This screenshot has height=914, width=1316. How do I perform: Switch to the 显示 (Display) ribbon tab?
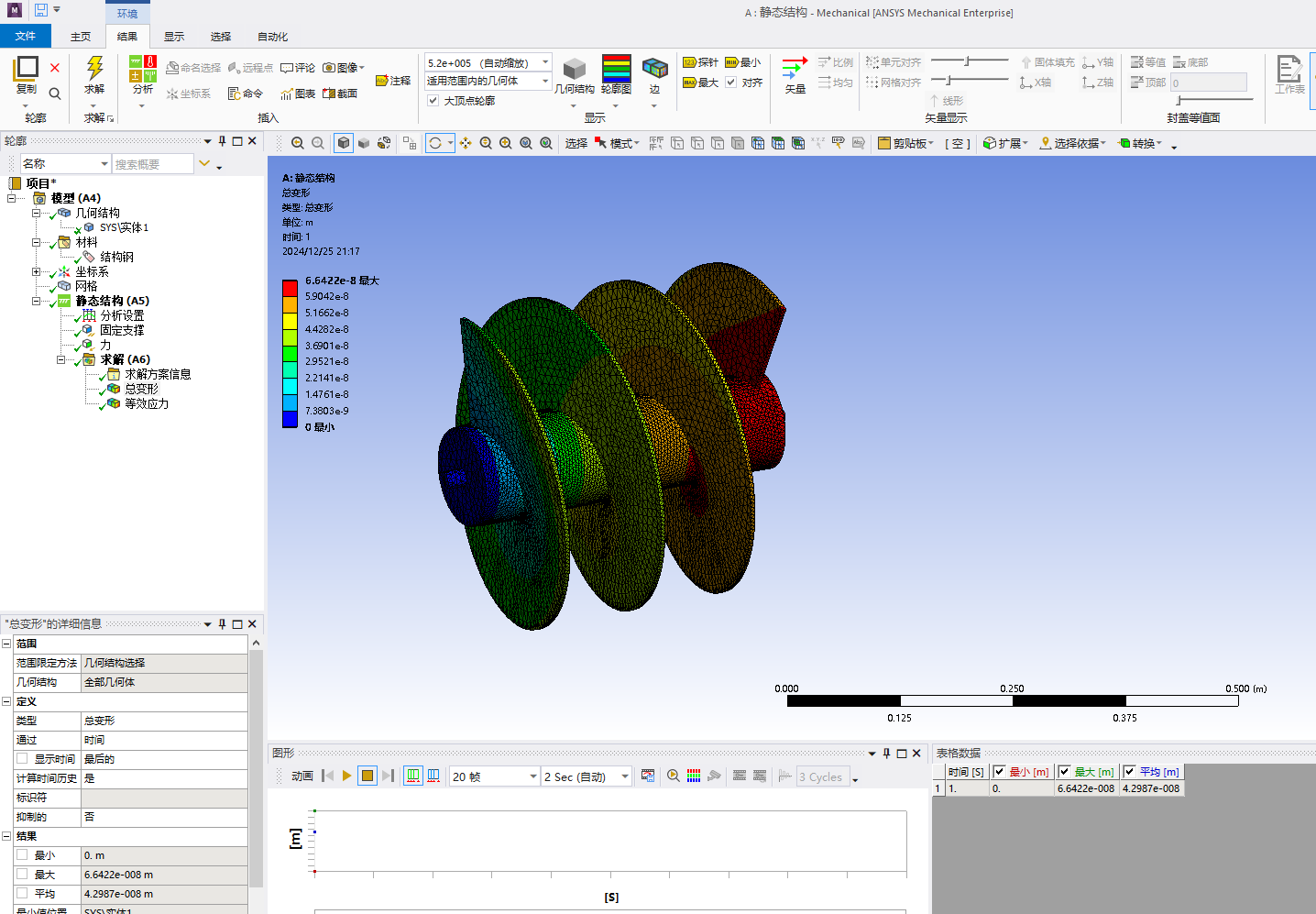(x=174, y=37)
